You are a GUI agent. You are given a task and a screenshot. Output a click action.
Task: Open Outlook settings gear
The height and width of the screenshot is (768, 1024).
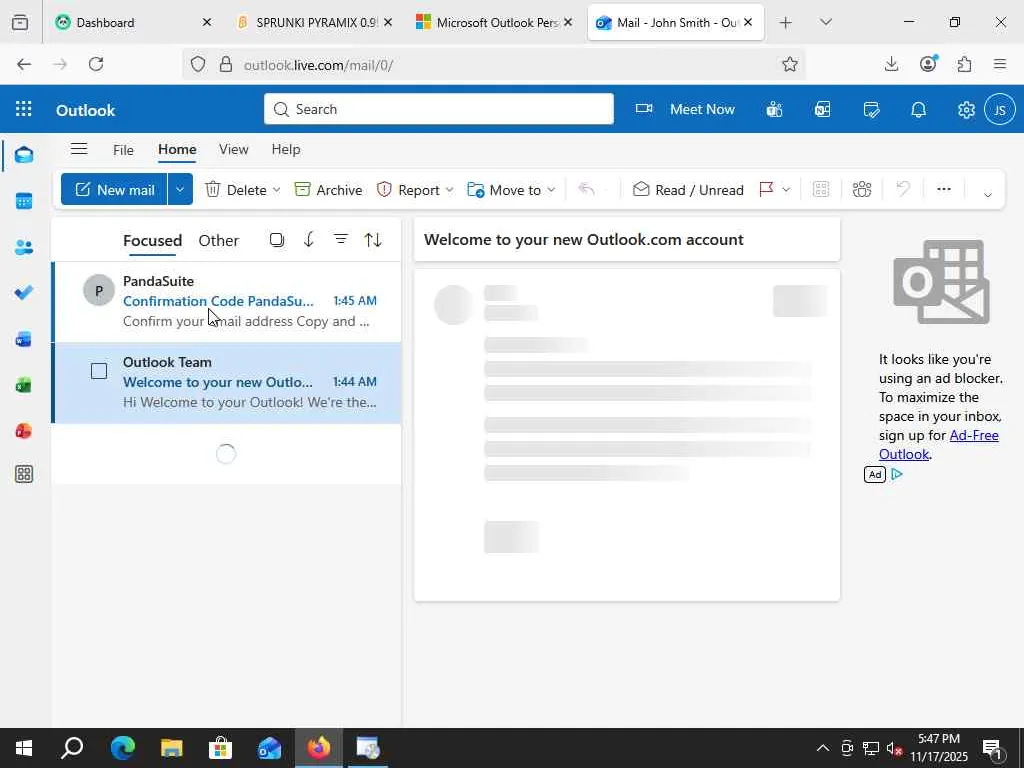tap(966, 110)
